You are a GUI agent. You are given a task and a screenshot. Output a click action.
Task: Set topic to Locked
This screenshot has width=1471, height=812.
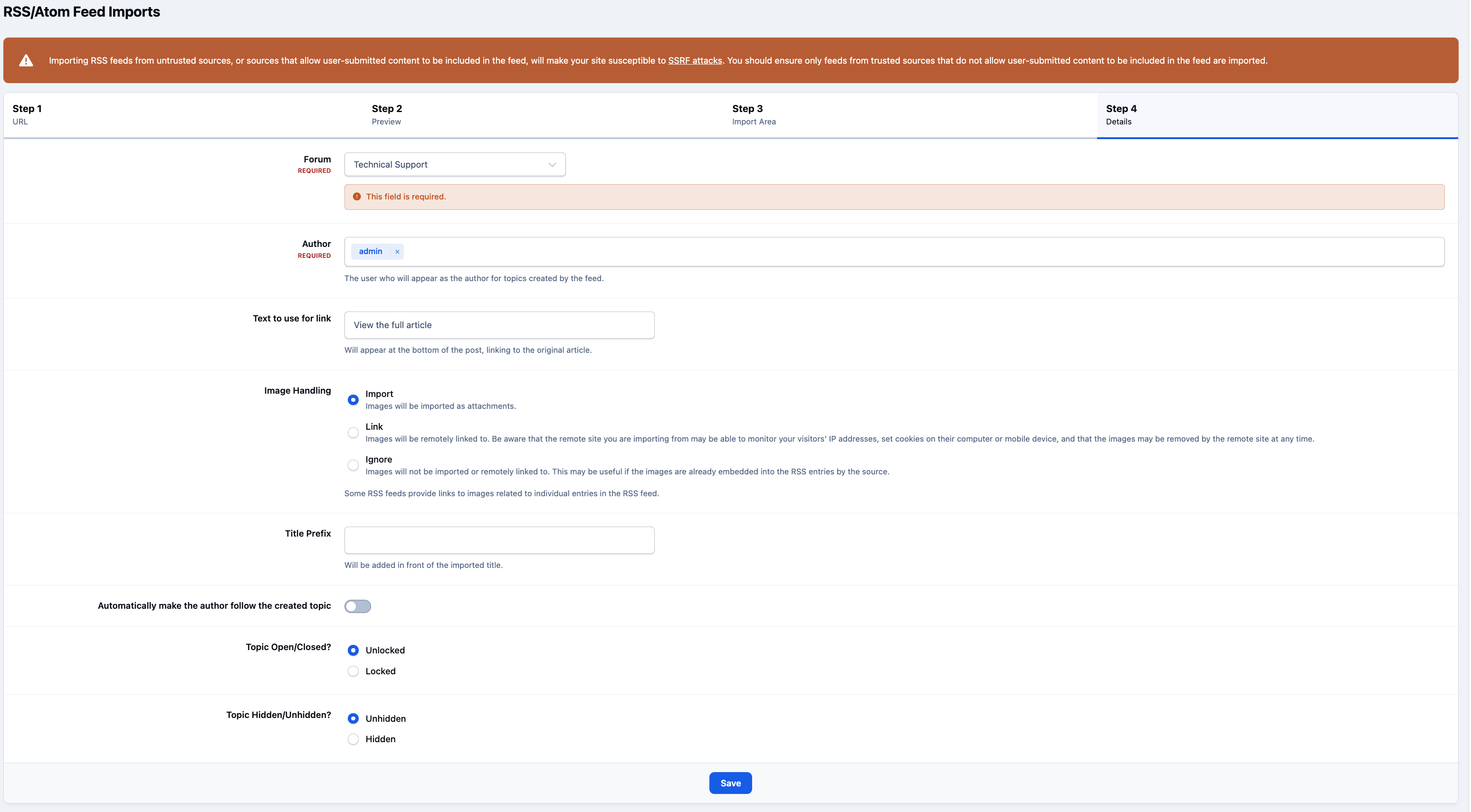tap(353, 671)
